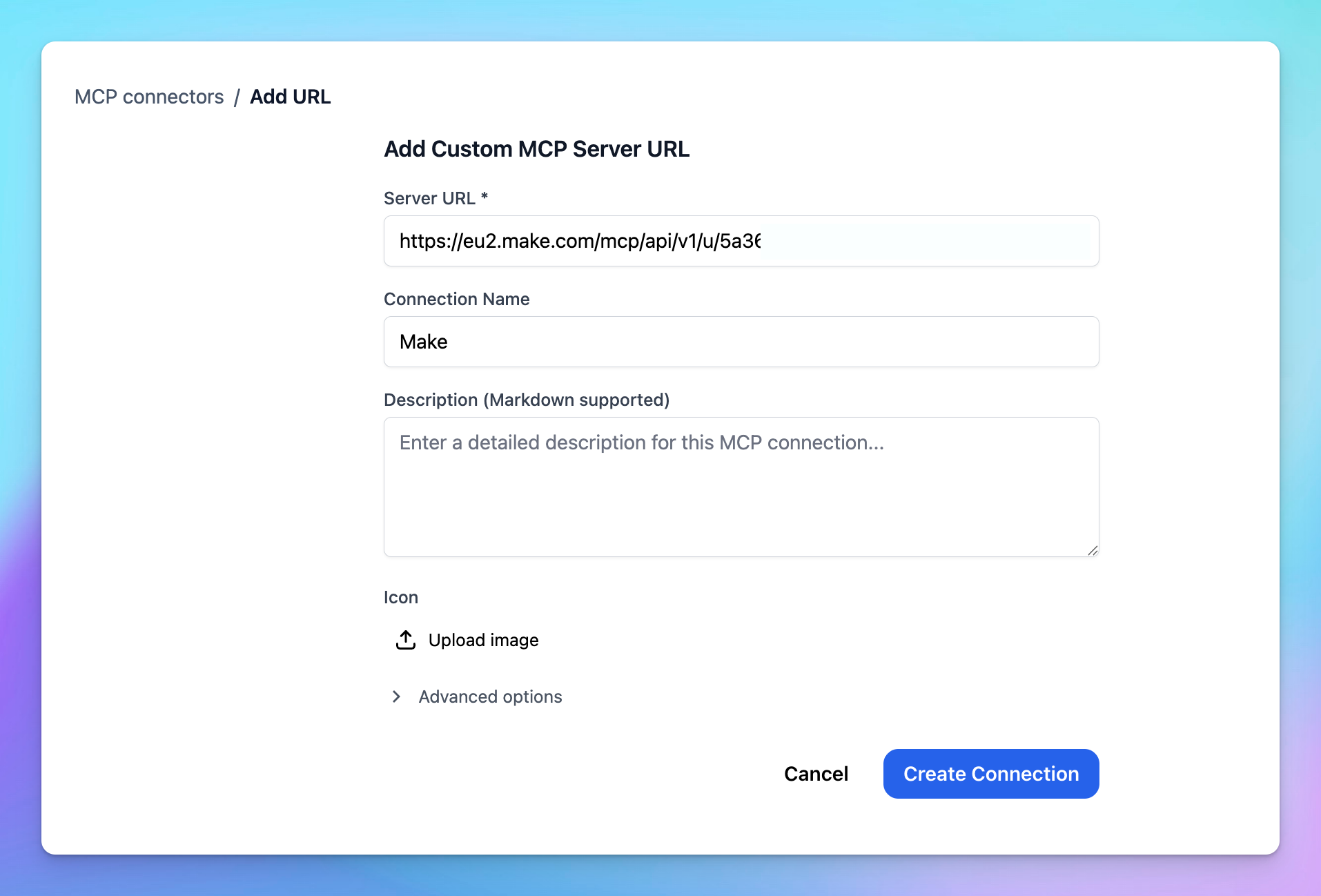
Task: Focus the Server URL input field
Action: (741, 241)
